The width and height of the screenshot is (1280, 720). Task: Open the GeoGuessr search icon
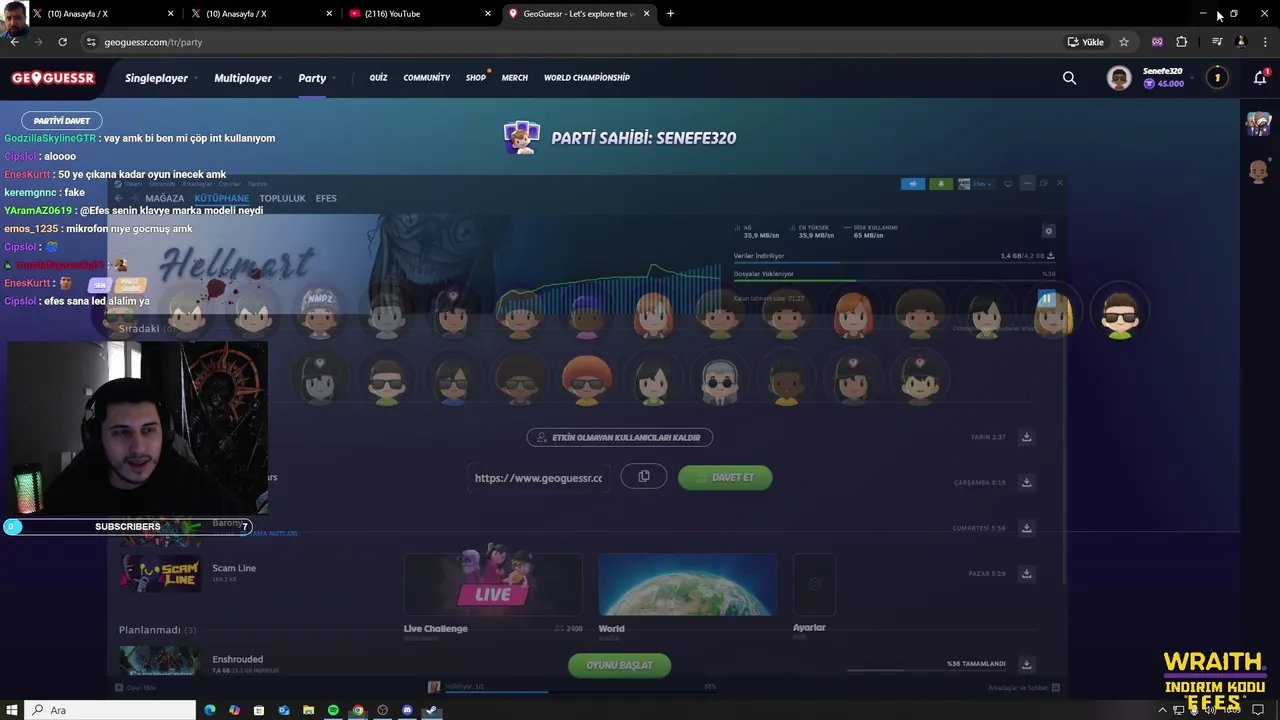tap(1069, 78)
